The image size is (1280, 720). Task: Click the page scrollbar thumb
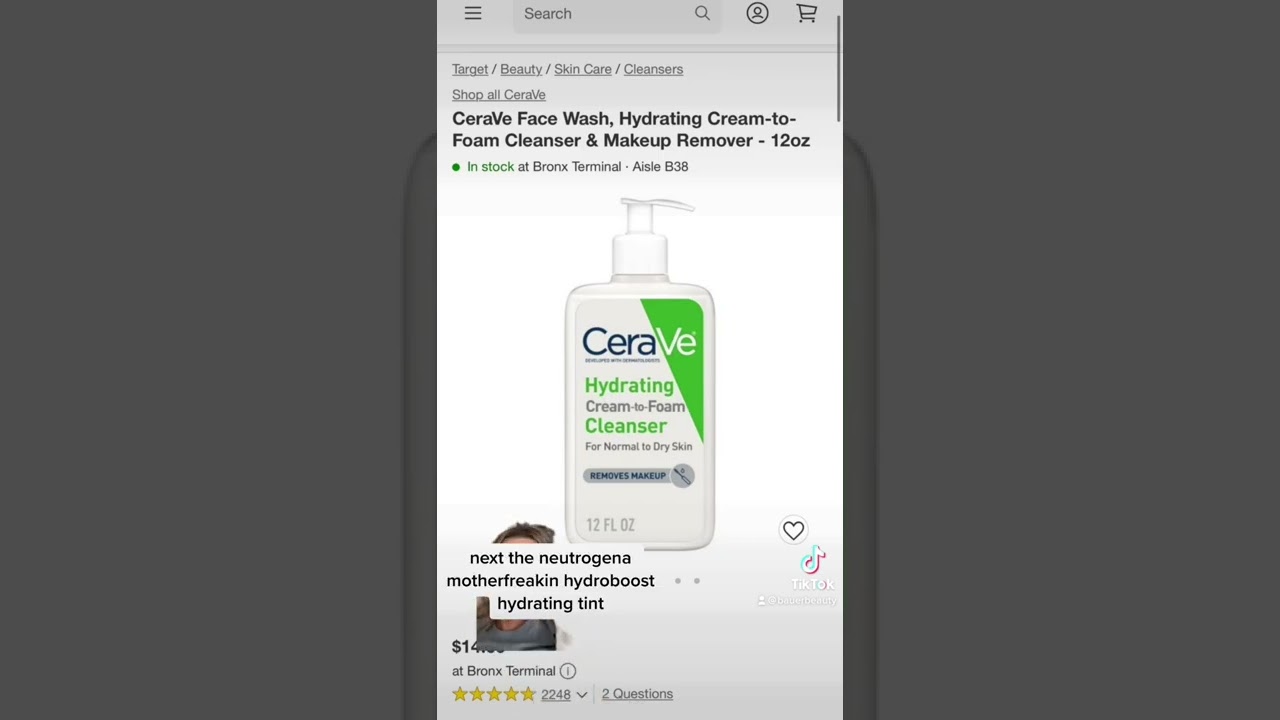click(838, 62)
